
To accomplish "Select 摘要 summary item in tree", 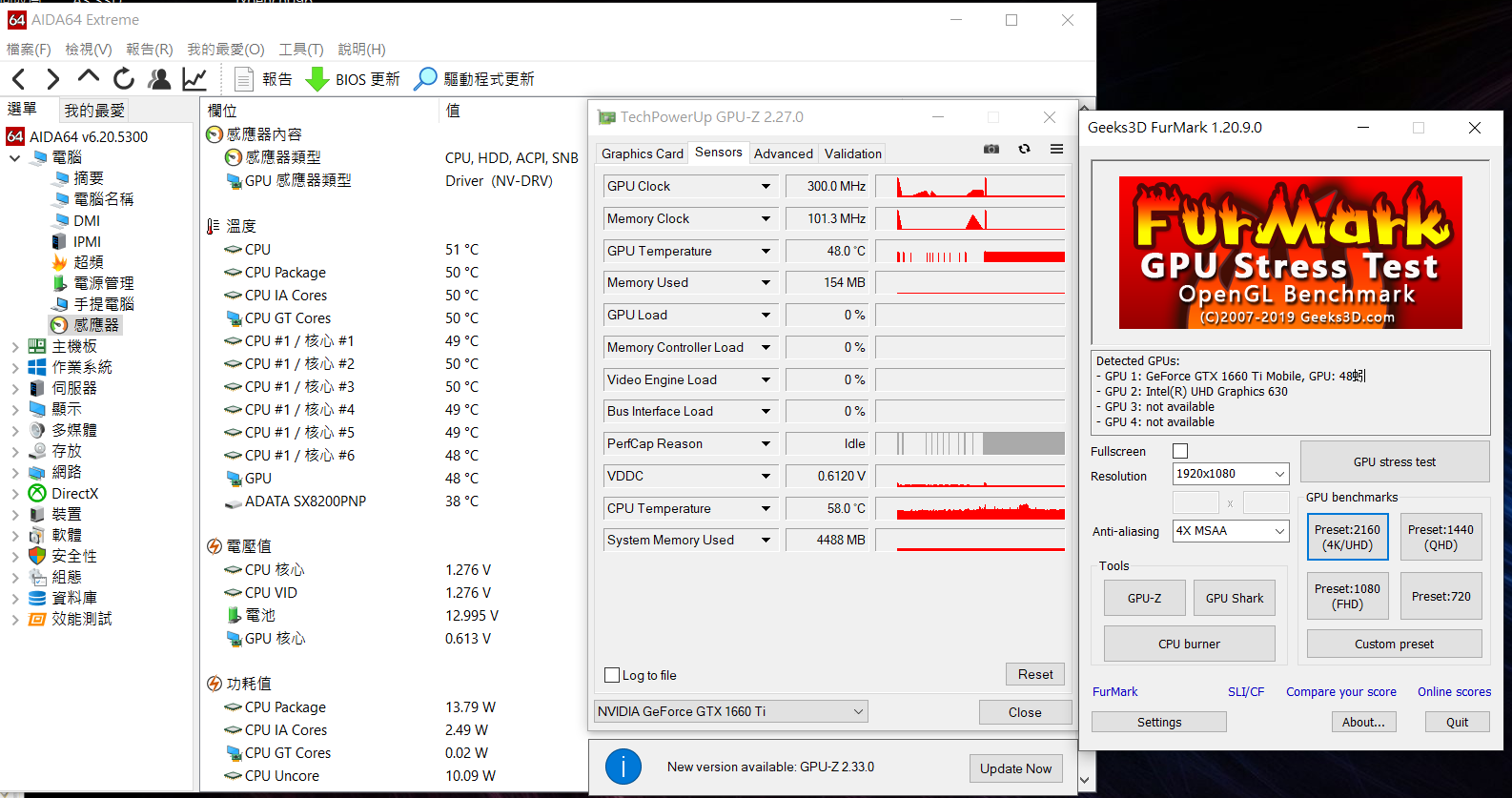I will [78, 178].
